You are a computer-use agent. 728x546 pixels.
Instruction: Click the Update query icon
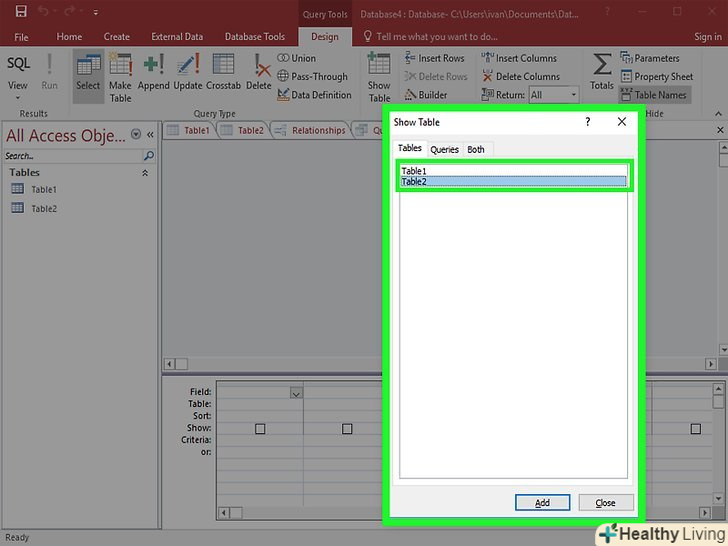188,67
